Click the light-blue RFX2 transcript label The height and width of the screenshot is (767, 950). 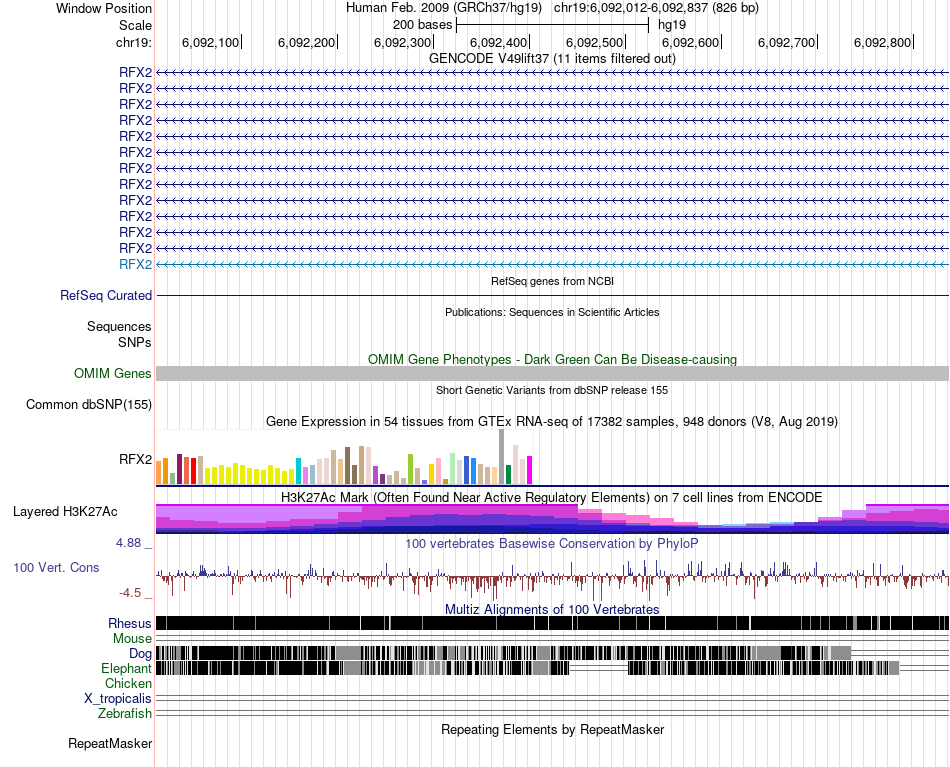135,264
